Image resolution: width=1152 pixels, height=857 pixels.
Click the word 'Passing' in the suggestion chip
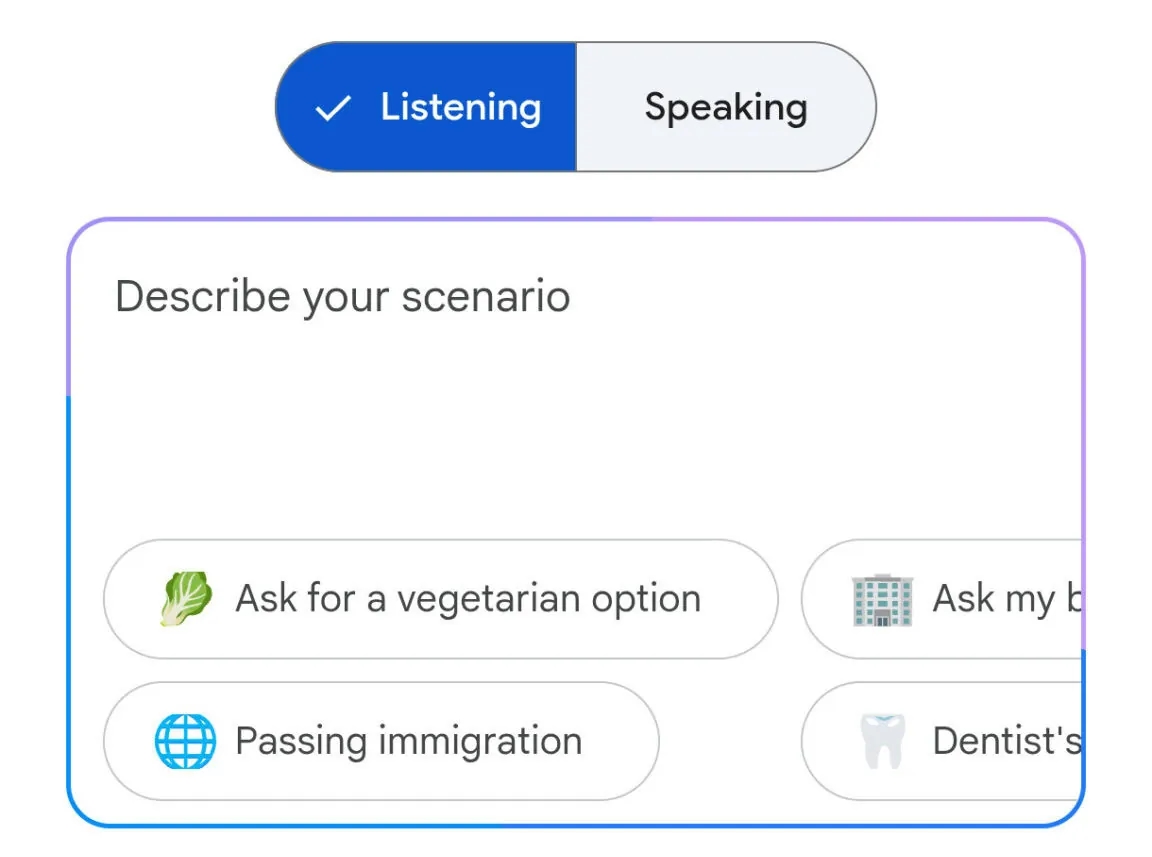click(286, 741)
